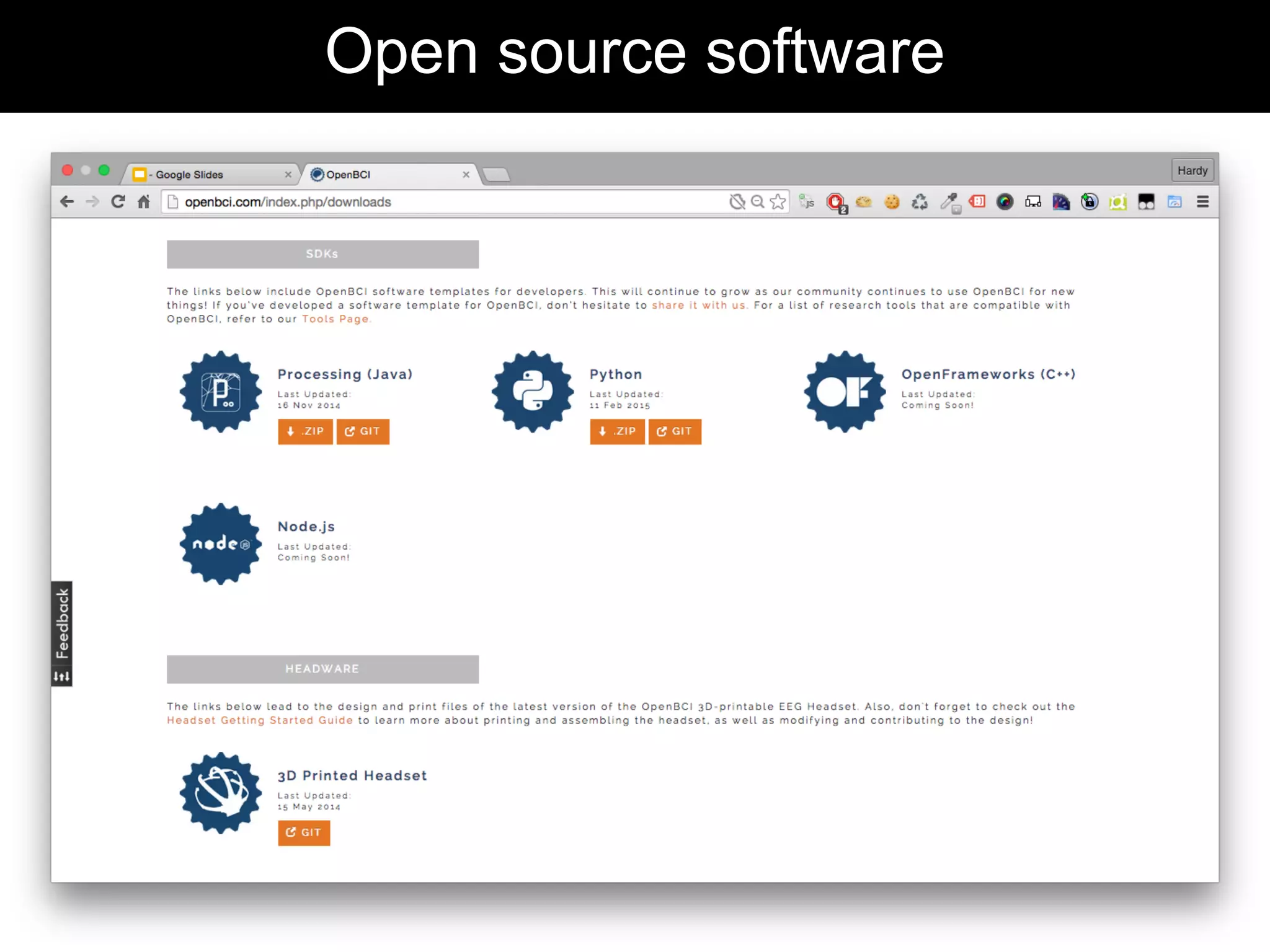The image size is (1270, 952).
Task: Download the Processing (Java) .ZIP
Action: point(305,431)
